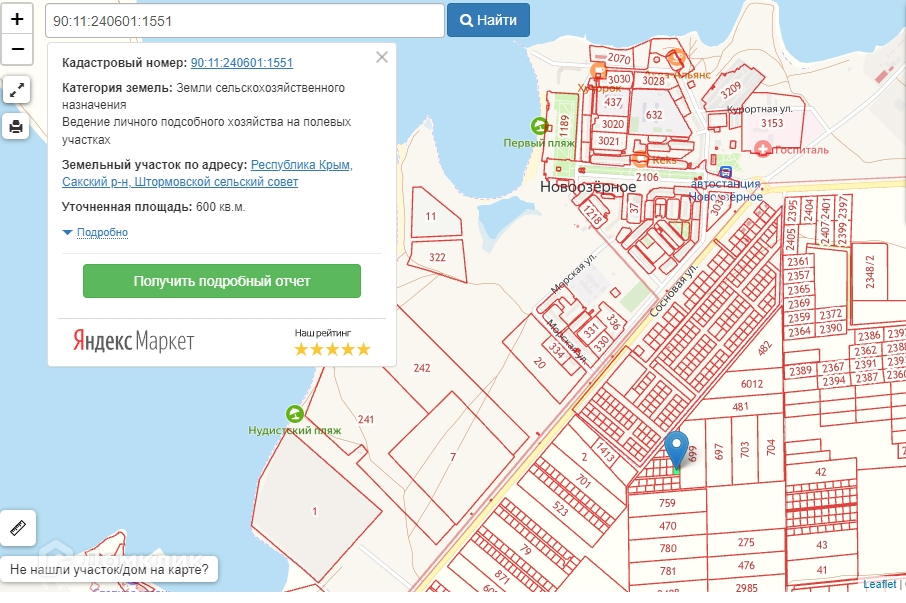Click the Получить подробный отчет button
The image size is (906, 603).
click(x=221, y=281)
